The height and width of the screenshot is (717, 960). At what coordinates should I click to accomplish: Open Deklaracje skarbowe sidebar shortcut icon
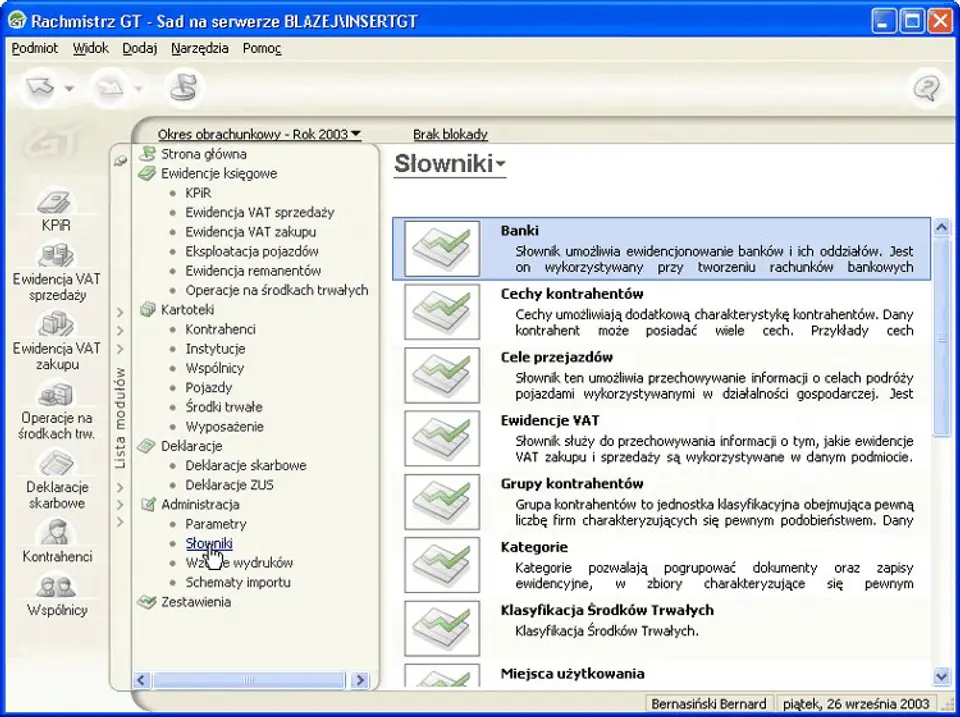tap(56, 464)
